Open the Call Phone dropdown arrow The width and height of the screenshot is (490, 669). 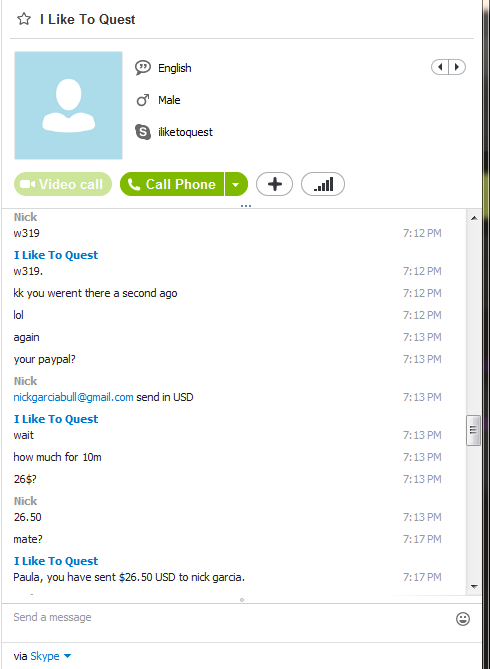tap(236, 184)
